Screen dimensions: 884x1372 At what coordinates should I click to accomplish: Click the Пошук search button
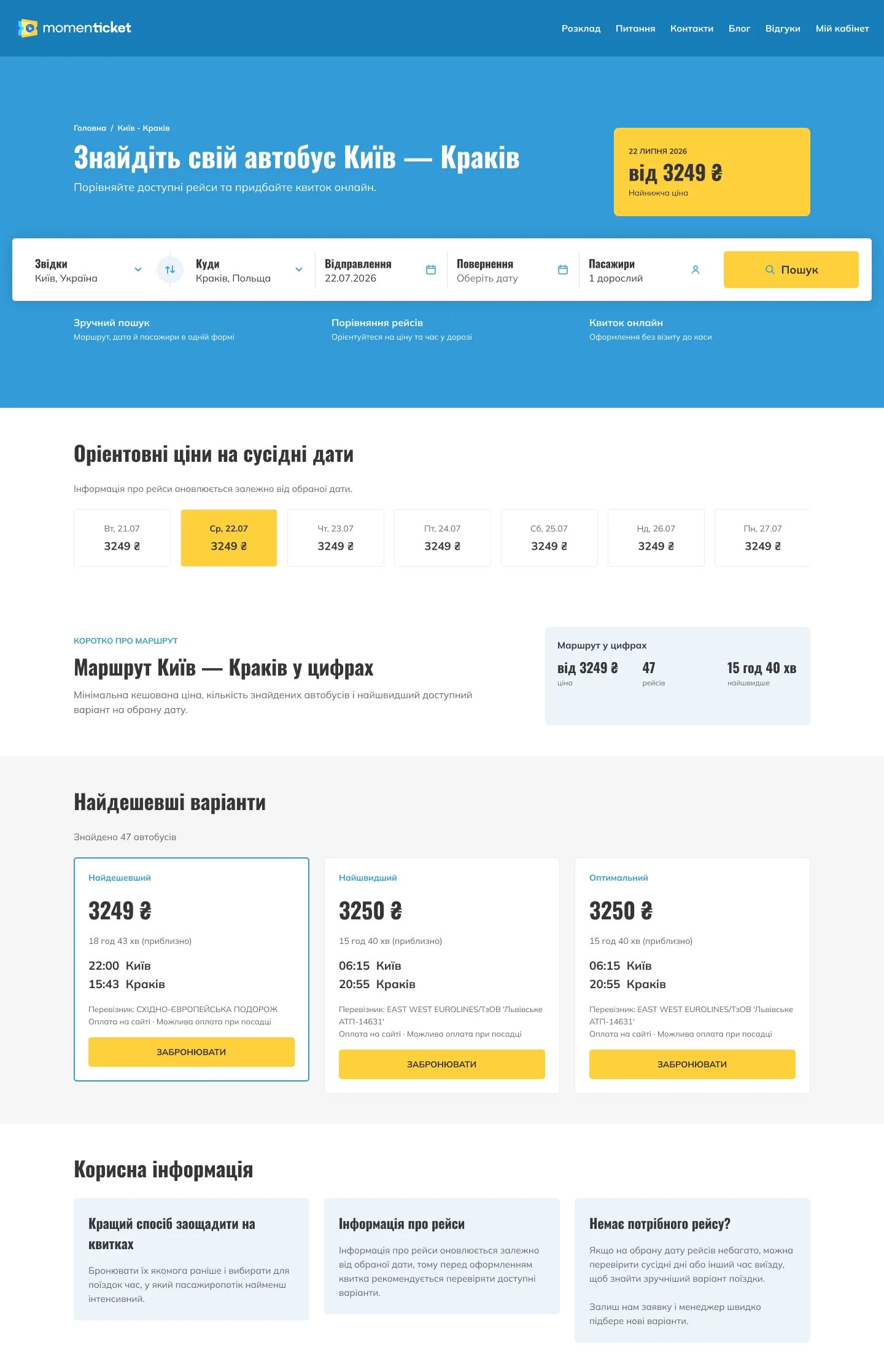[x=791, y=270]
